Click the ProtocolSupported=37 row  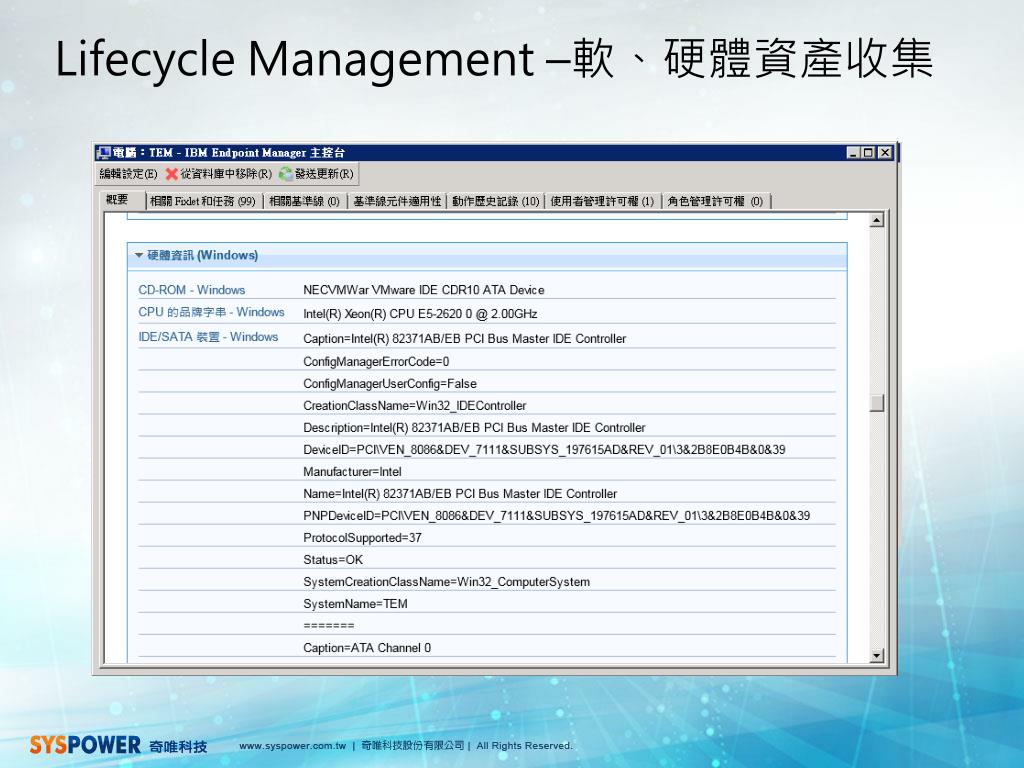click(x=362, y=538)
